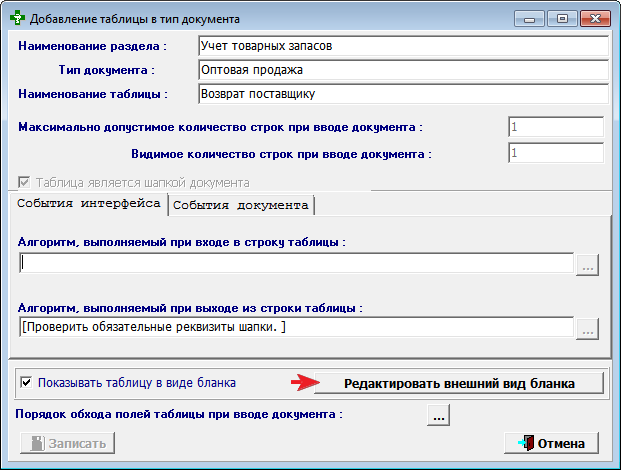Click the Записать button

click(67, 443)
